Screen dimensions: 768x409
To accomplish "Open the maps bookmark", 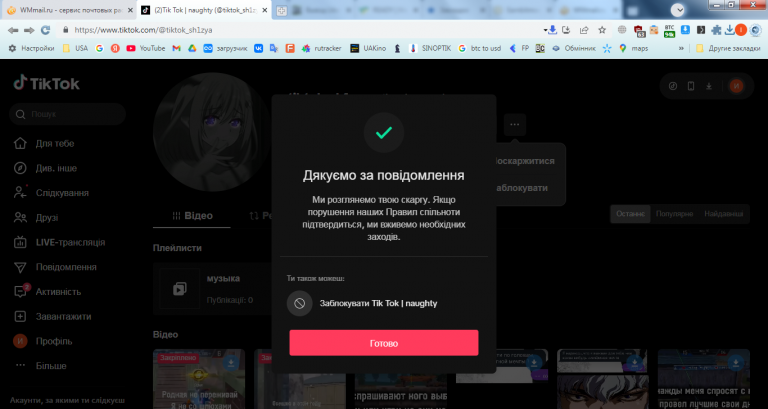I will click(633, 48).
